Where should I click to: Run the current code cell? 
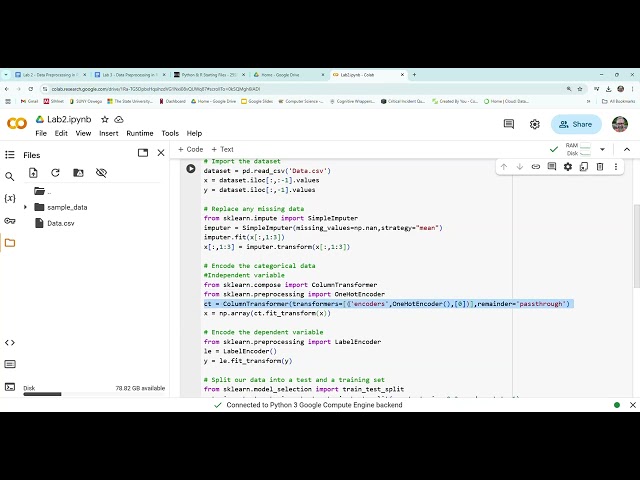tap(191, 168)
